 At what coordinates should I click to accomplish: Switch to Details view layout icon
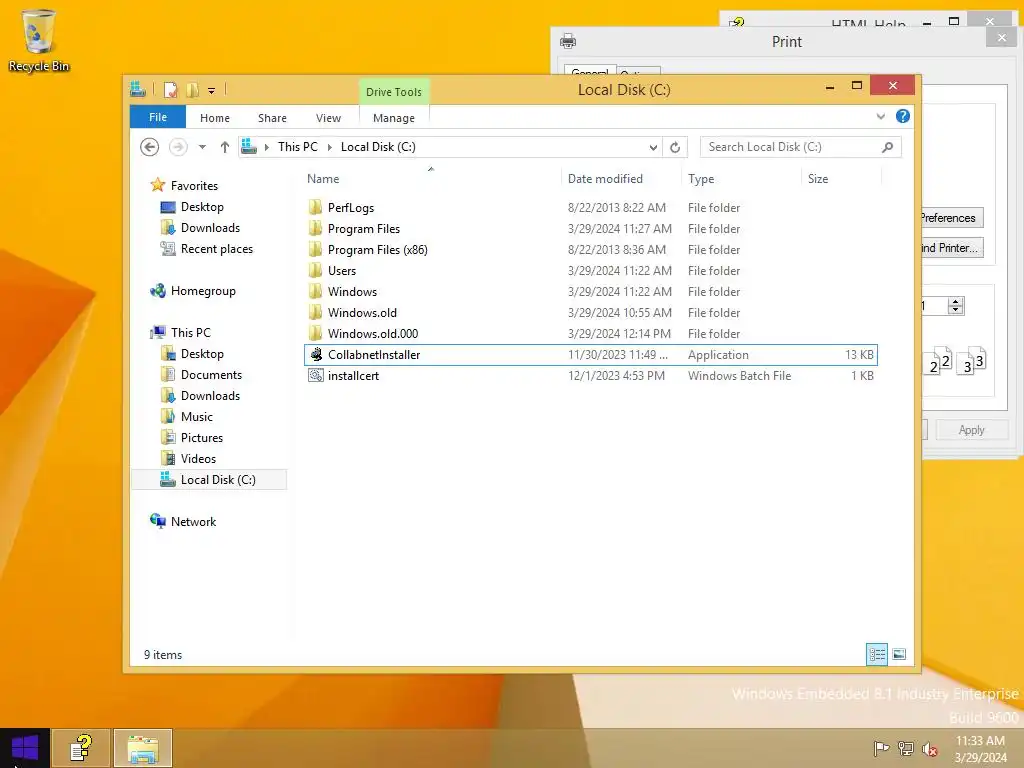877,654
